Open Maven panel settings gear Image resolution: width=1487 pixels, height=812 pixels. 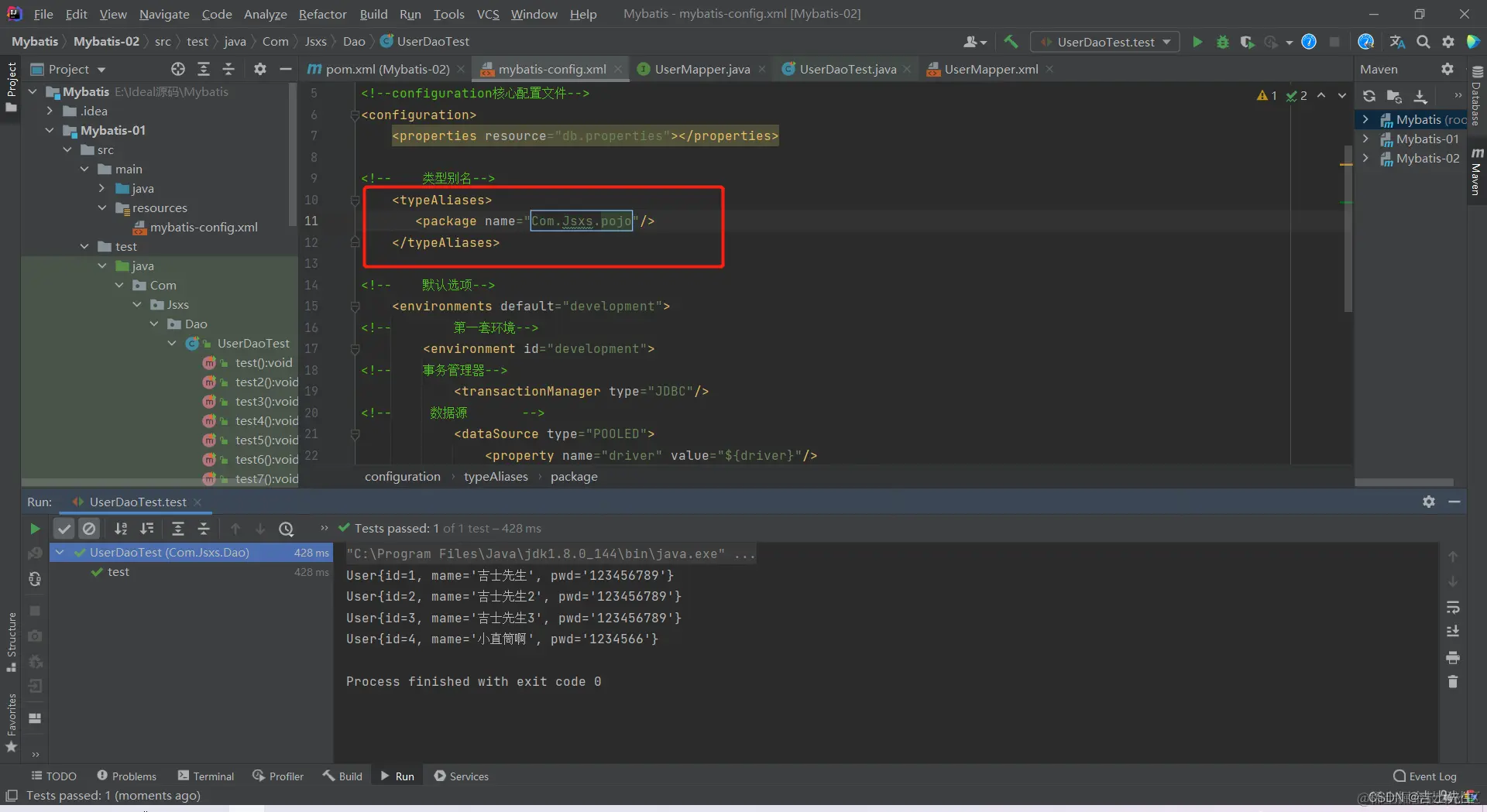[1448, 69]
